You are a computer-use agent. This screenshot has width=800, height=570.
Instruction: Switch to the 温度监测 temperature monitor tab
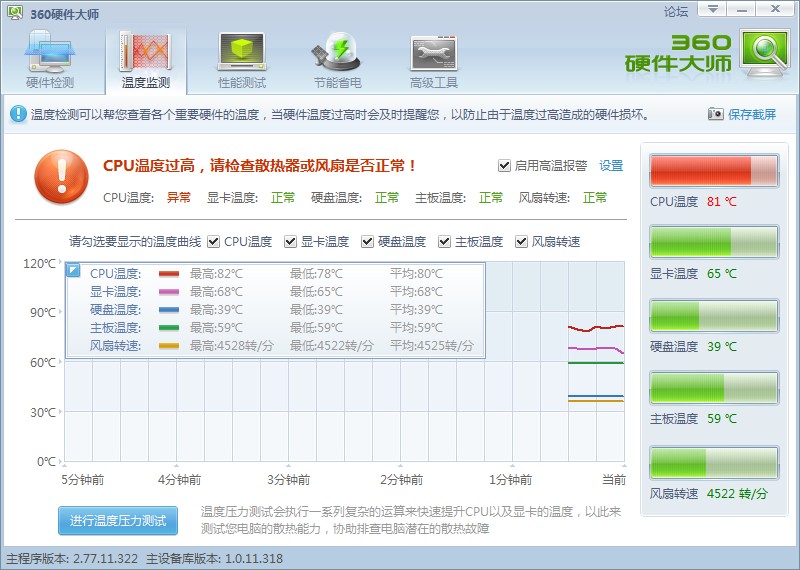(x=146, y=60)
